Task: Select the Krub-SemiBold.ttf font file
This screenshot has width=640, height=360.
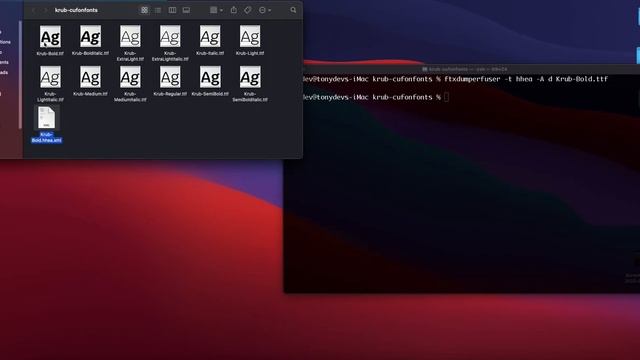Action: [x=210, y=77]
